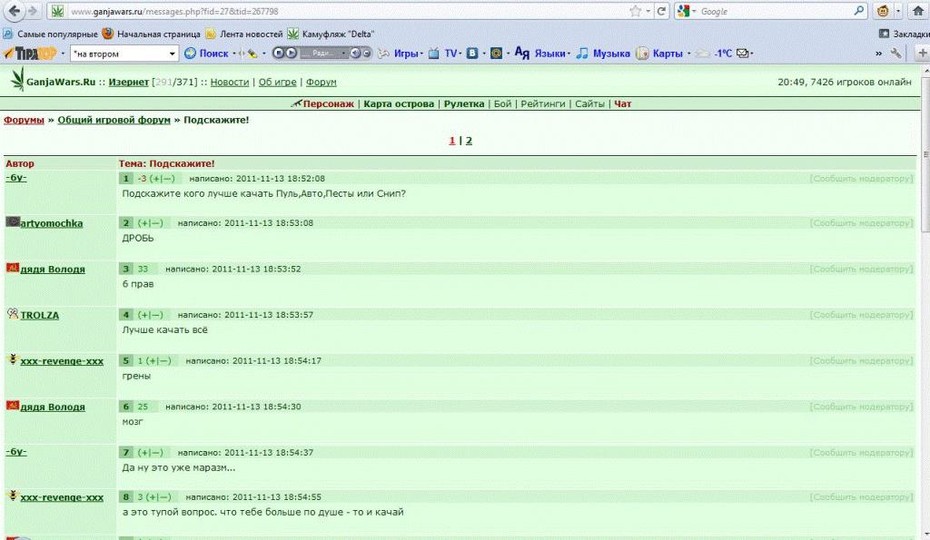This screenshot has width=930, height=540.
Task: Open the Закладки bookmarks button
Action: coord(903,34)
